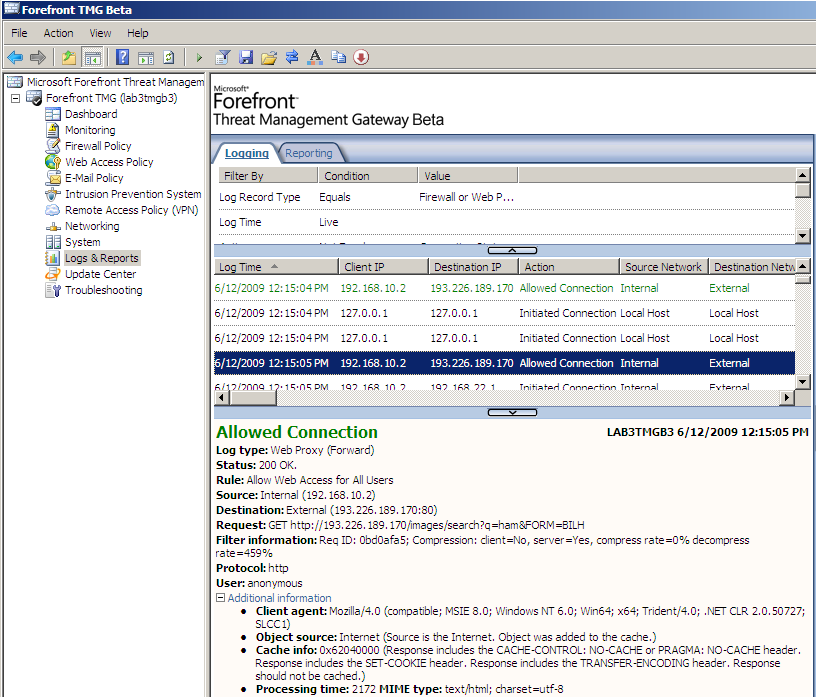This screenshot has height=697, width=816.
Task: Sort by the Destination Network column header
Action: (x=753, y=267)
